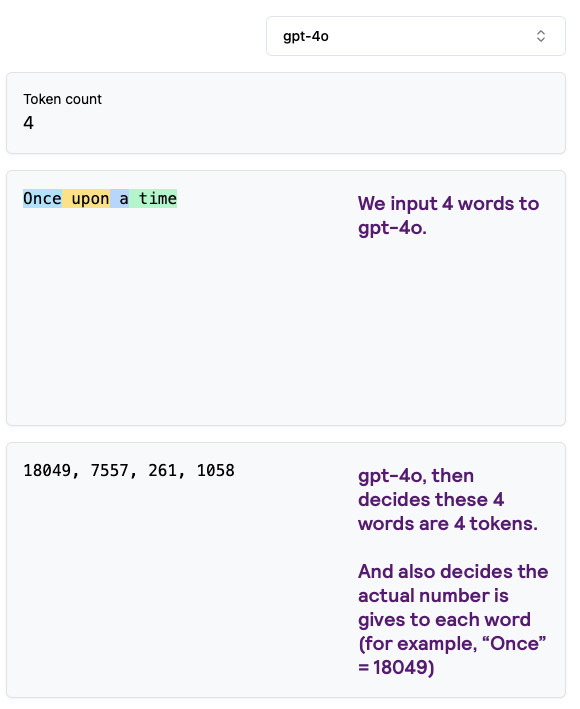Click the 'upon' yellow highlighted token
Screen dimensions: 580x709
(86, 199)
